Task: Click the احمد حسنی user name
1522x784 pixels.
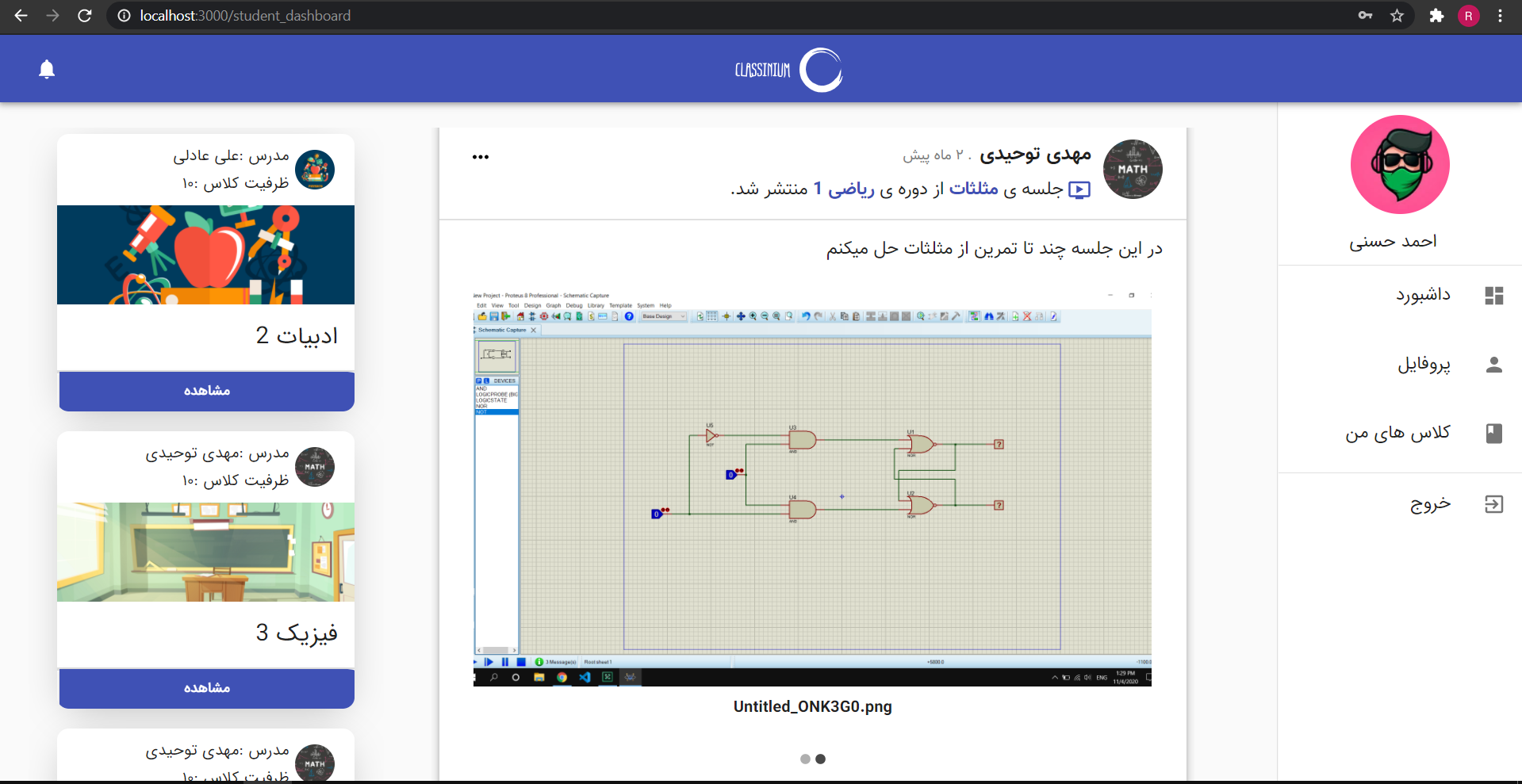Action: pos(1393,241)
